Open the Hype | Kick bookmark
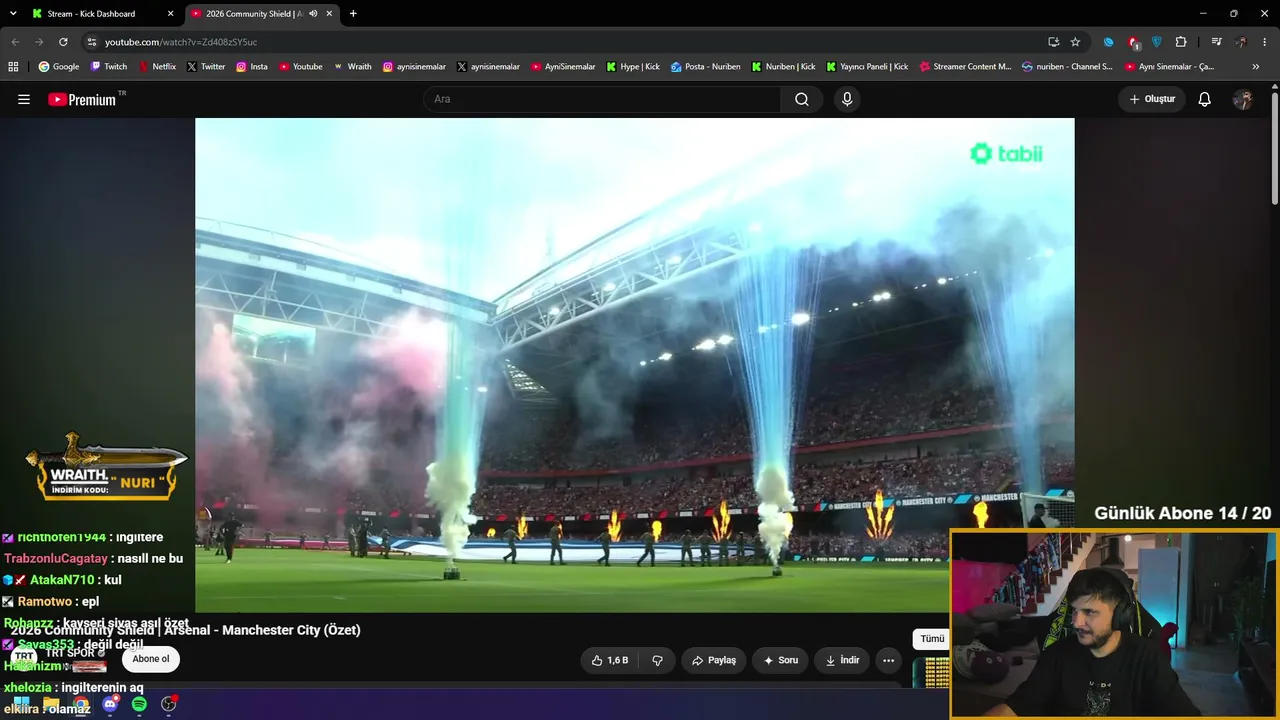1280x720 pixels. coord(633,67)
